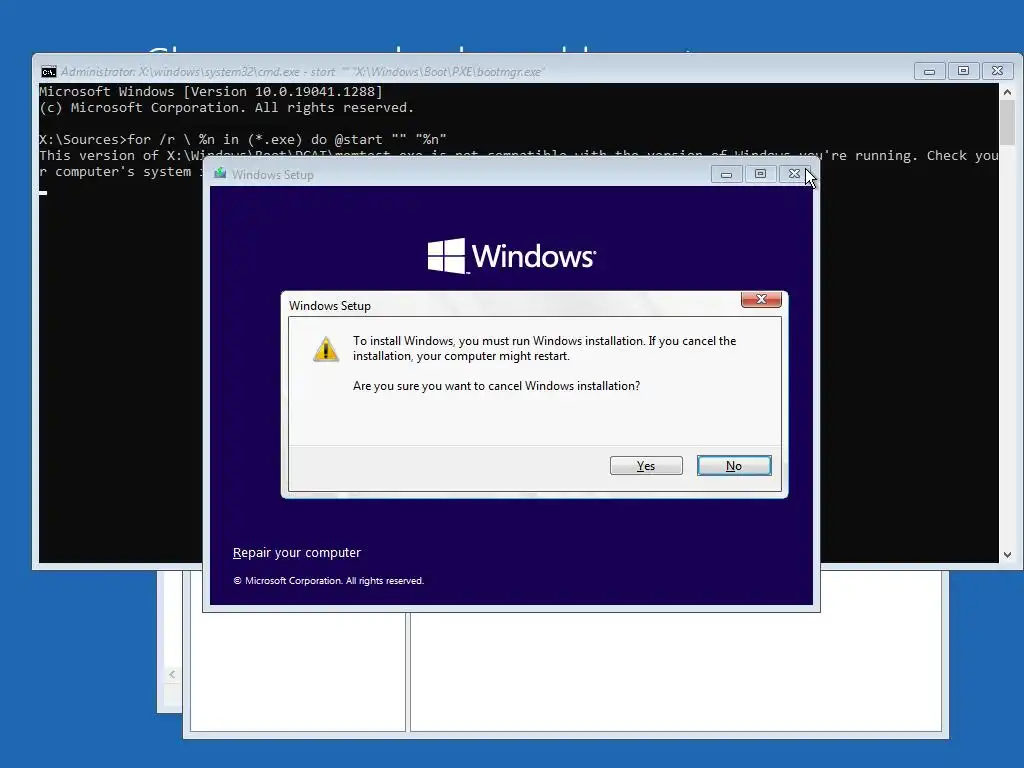Screen dimensions: 1024x768
Task: Close the Administrator cmd.exe window
Action: tap(997, 71)
